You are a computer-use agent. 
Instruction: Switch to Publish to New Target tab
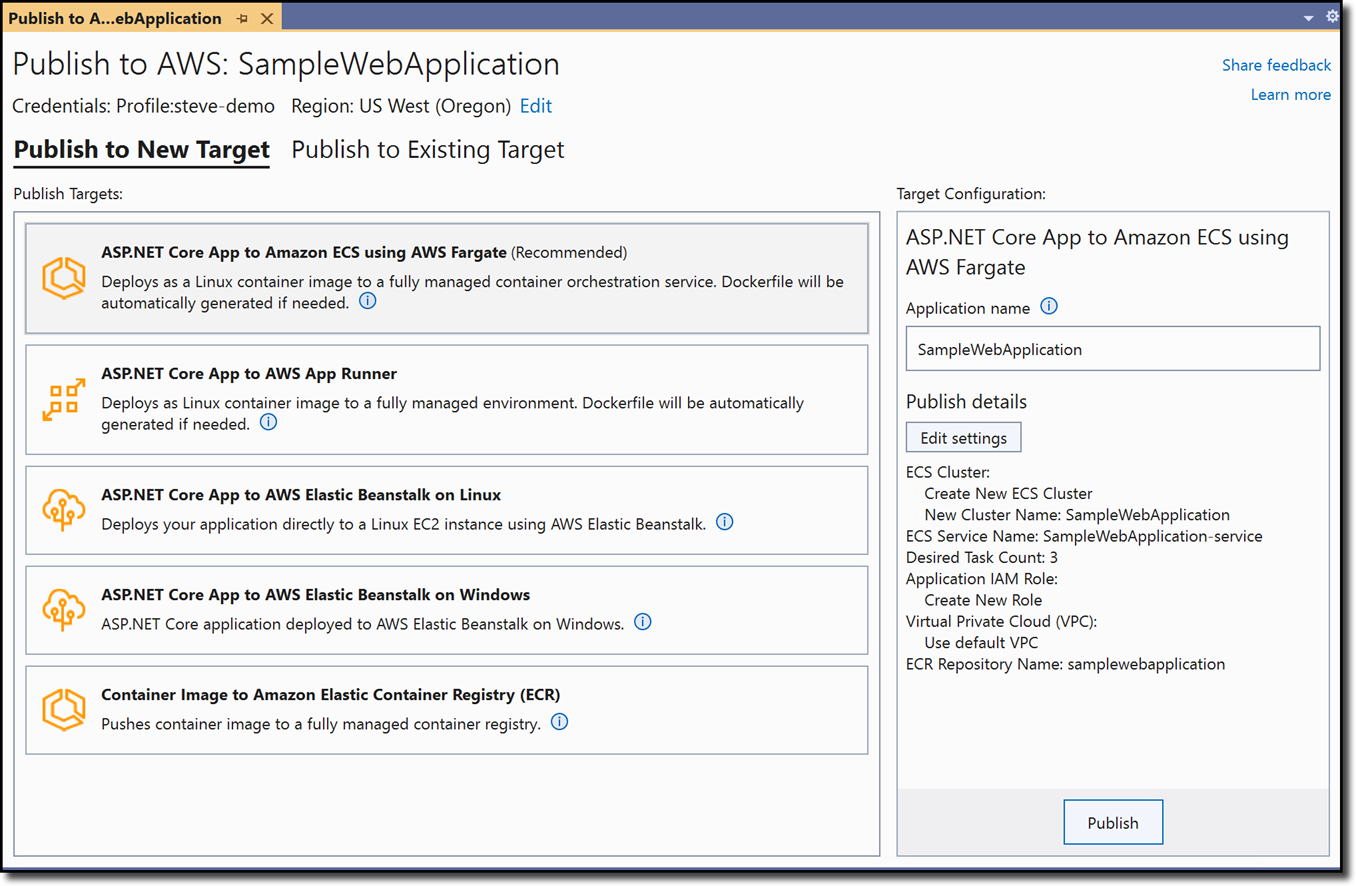[x=142, y=150]
